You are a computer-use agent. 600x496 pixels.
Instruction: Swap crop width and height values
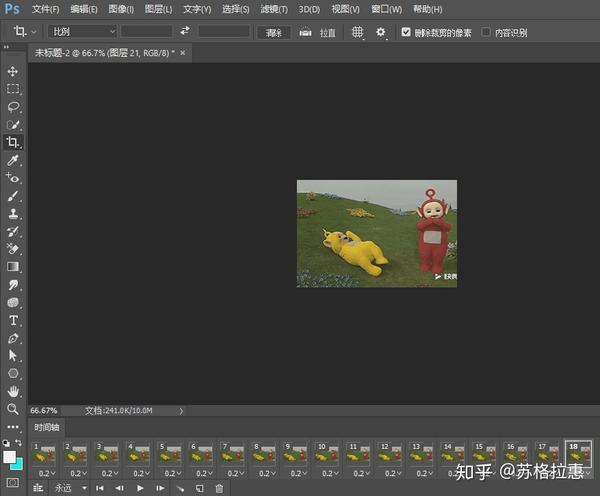tap(185, 31)
